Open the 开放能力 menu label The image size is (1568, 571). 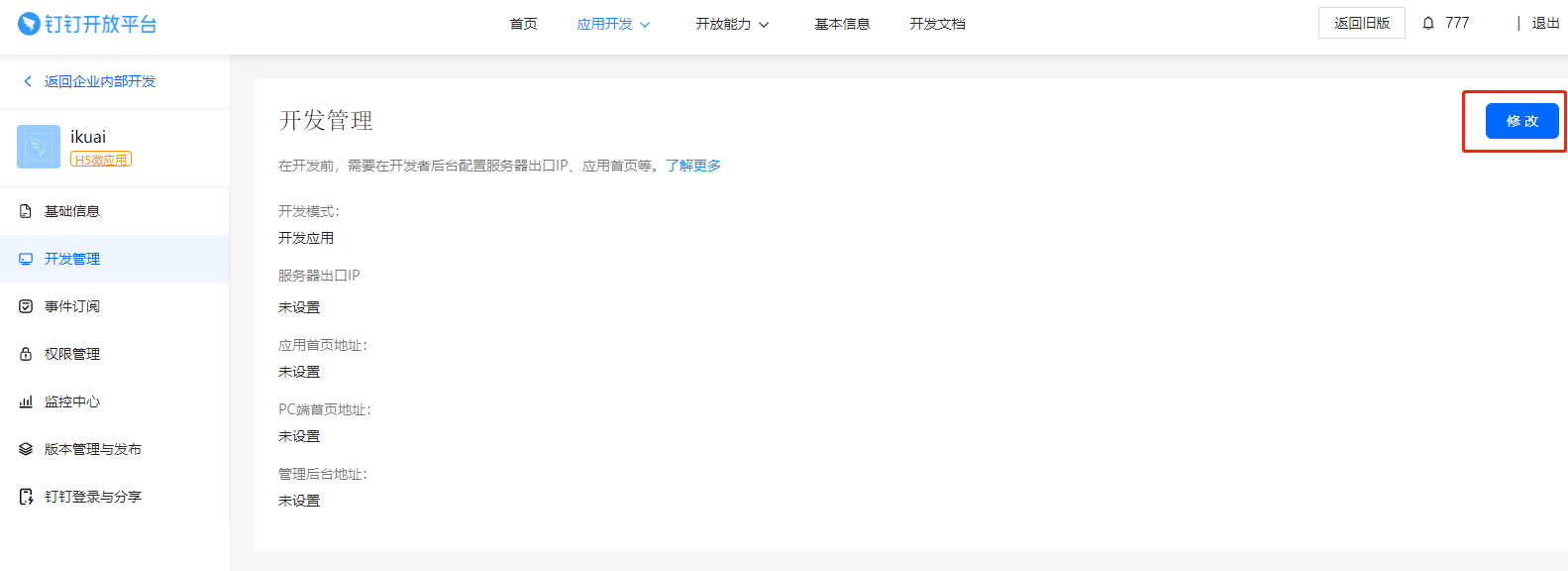[723, 24]
